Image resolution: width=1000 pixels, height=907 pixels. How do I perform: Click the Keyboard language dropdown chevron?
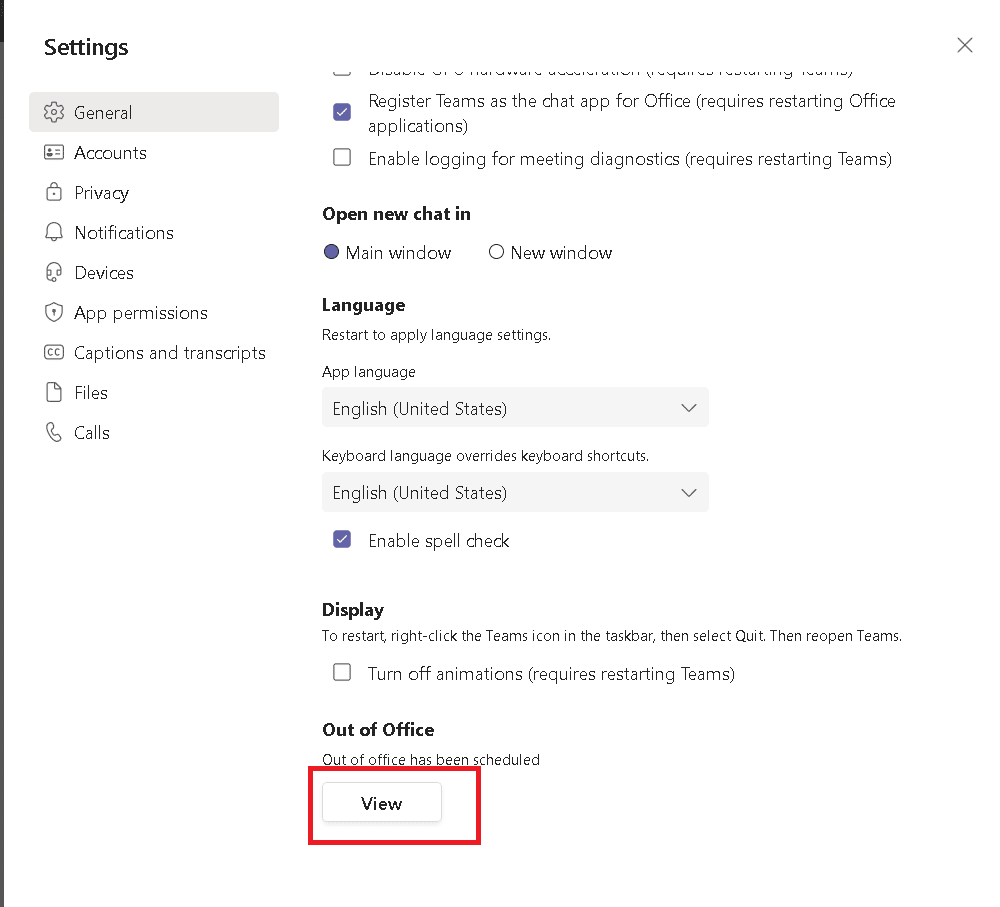point(689,492)
